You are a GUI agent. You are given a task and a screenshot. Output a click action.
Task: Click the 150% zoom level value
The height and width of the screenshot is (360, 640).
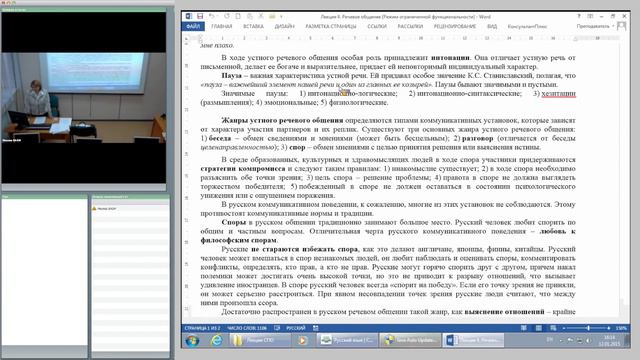coord(621,328)
